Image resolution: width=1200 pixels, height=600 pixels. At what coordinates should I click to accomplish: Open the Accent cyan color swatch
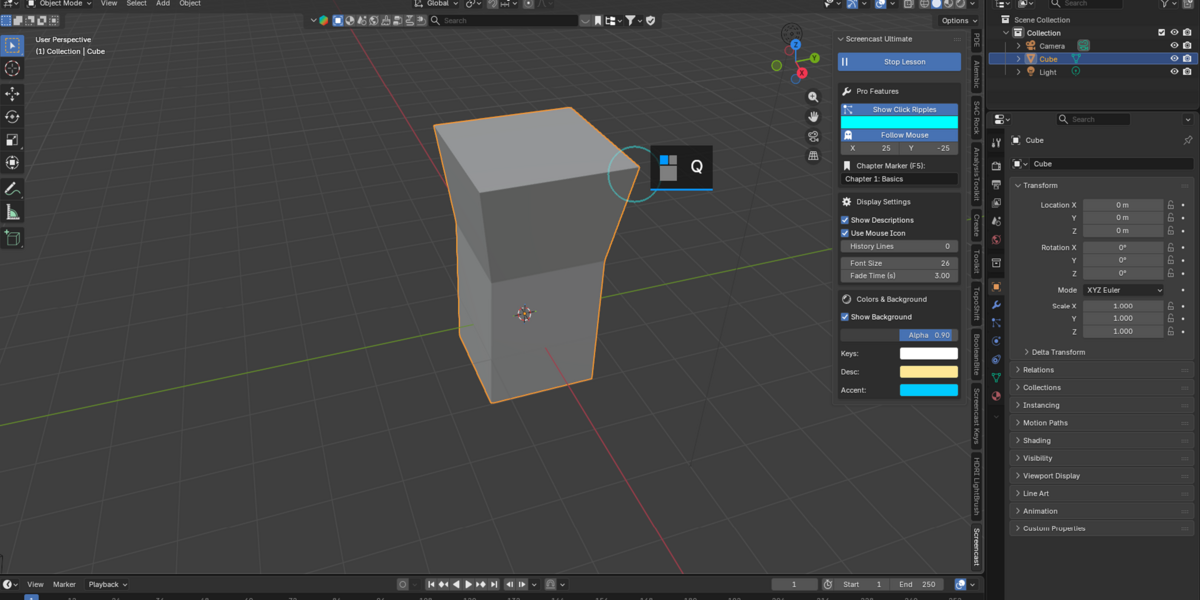point(928,390)
